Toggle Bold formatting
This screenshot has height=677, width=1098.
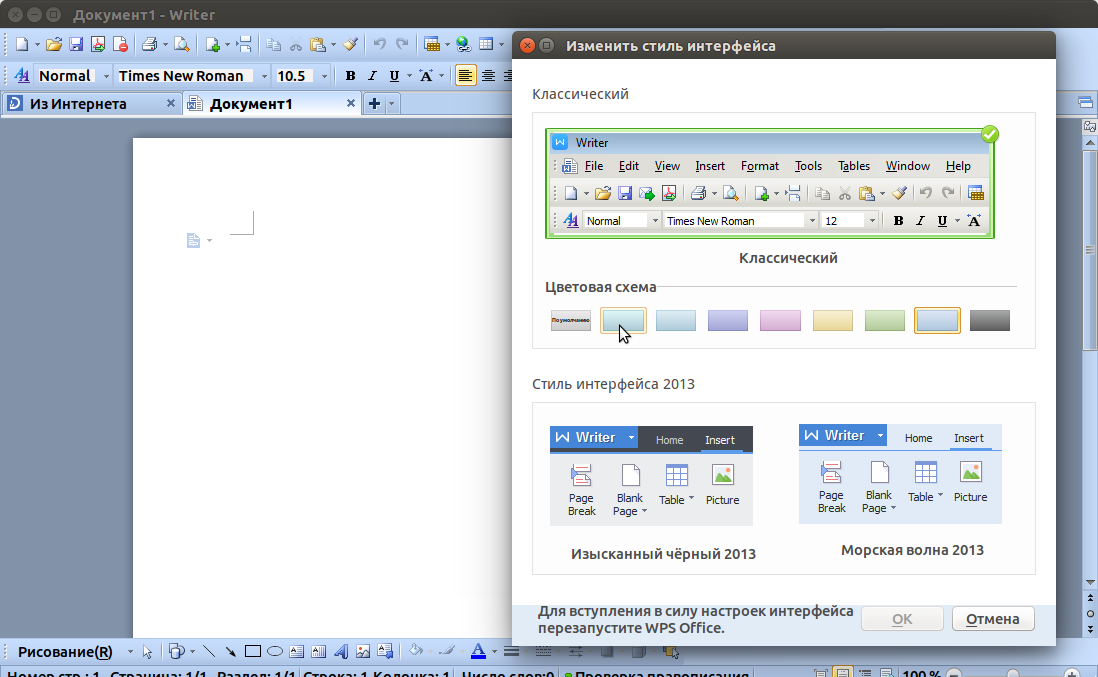point(350,76)
